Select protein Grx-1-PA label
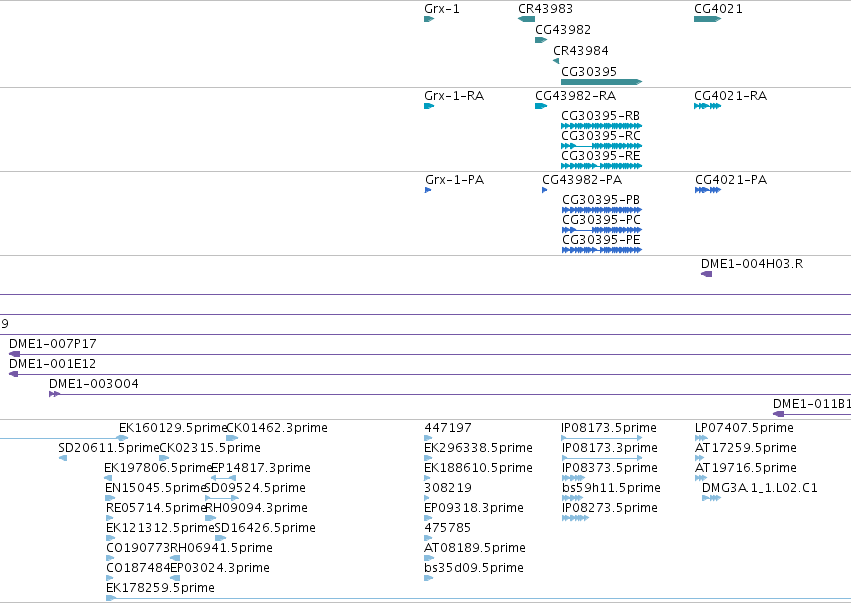Image resolution: width=851 pixels, height=603 pixels. [x=455, y=180]
